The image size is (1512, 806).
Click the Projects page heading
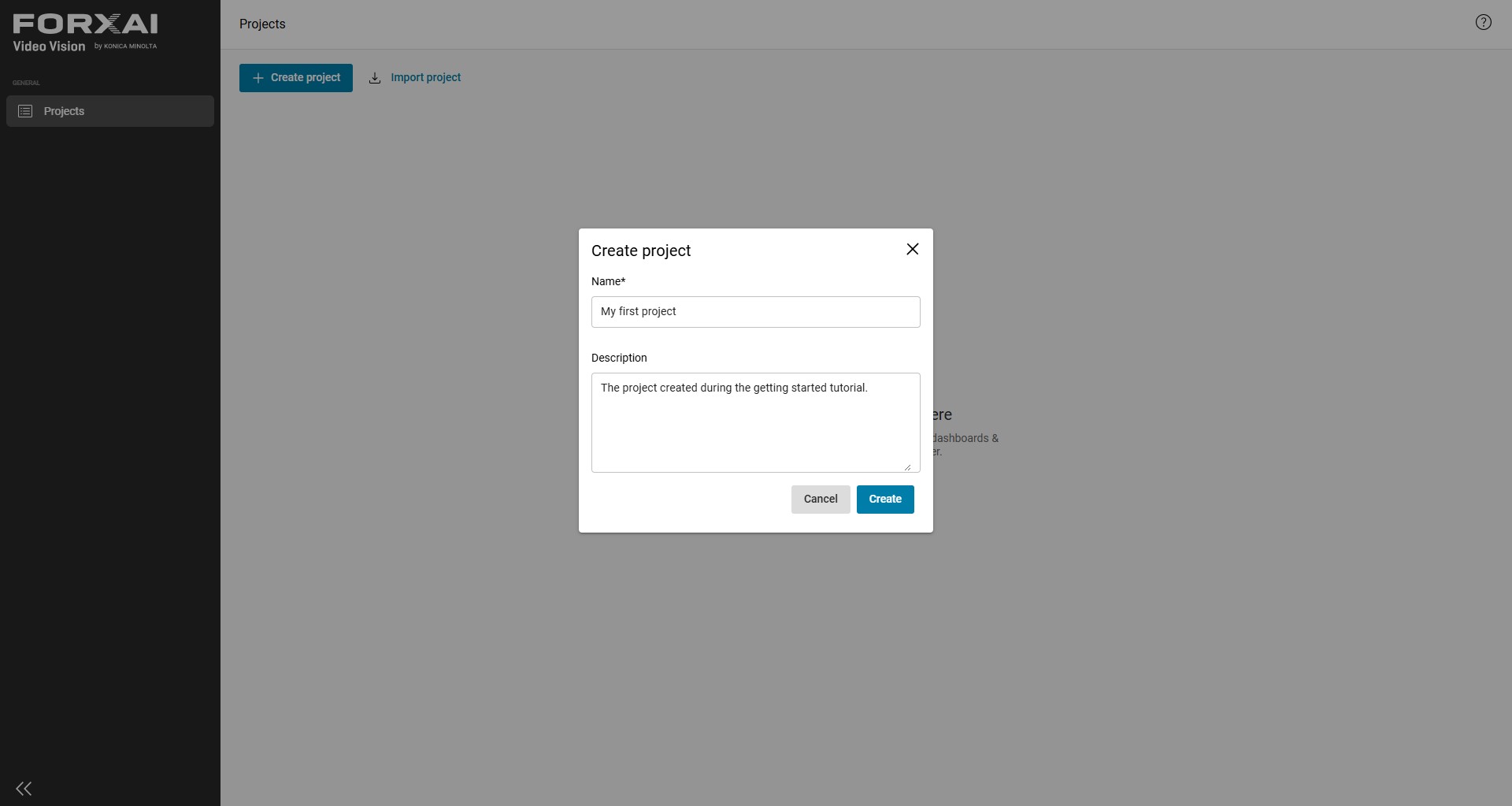pyautogui.click(x=262, y=24)
